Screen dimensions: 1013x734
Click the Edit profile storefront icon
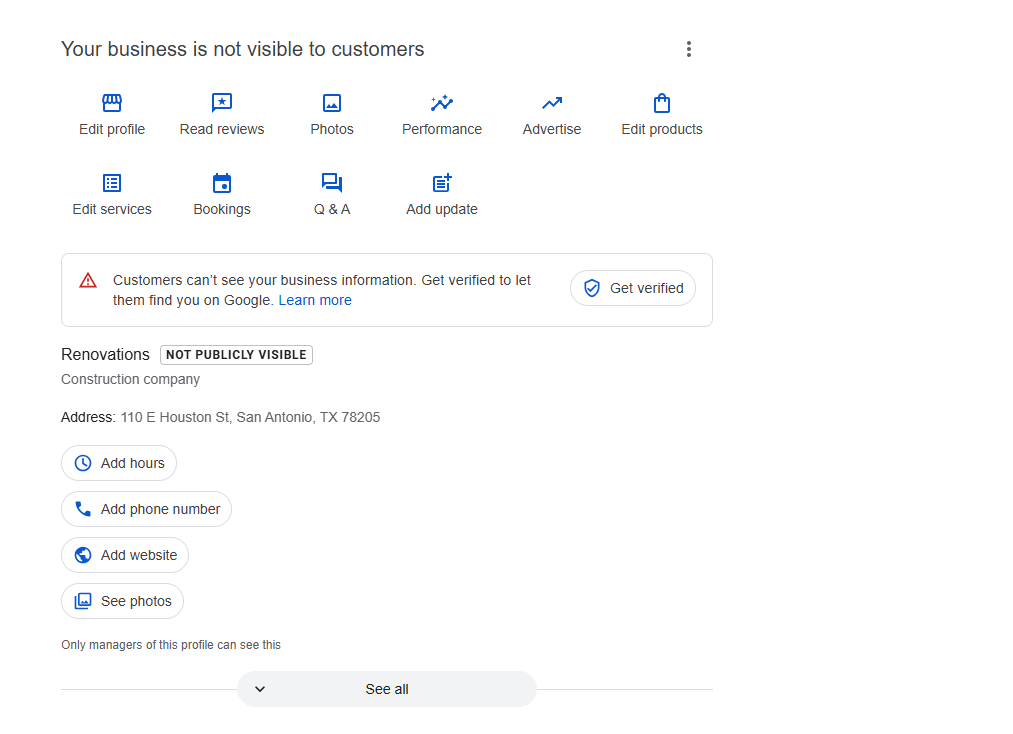coord(112,103)
